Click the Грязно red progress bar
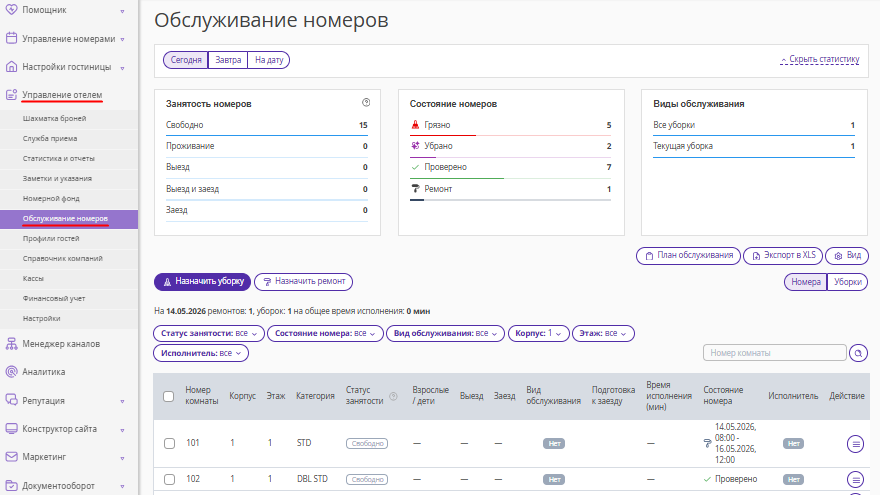Image resolution: width=880 pixels, height=495 pixels. [443, 135]
